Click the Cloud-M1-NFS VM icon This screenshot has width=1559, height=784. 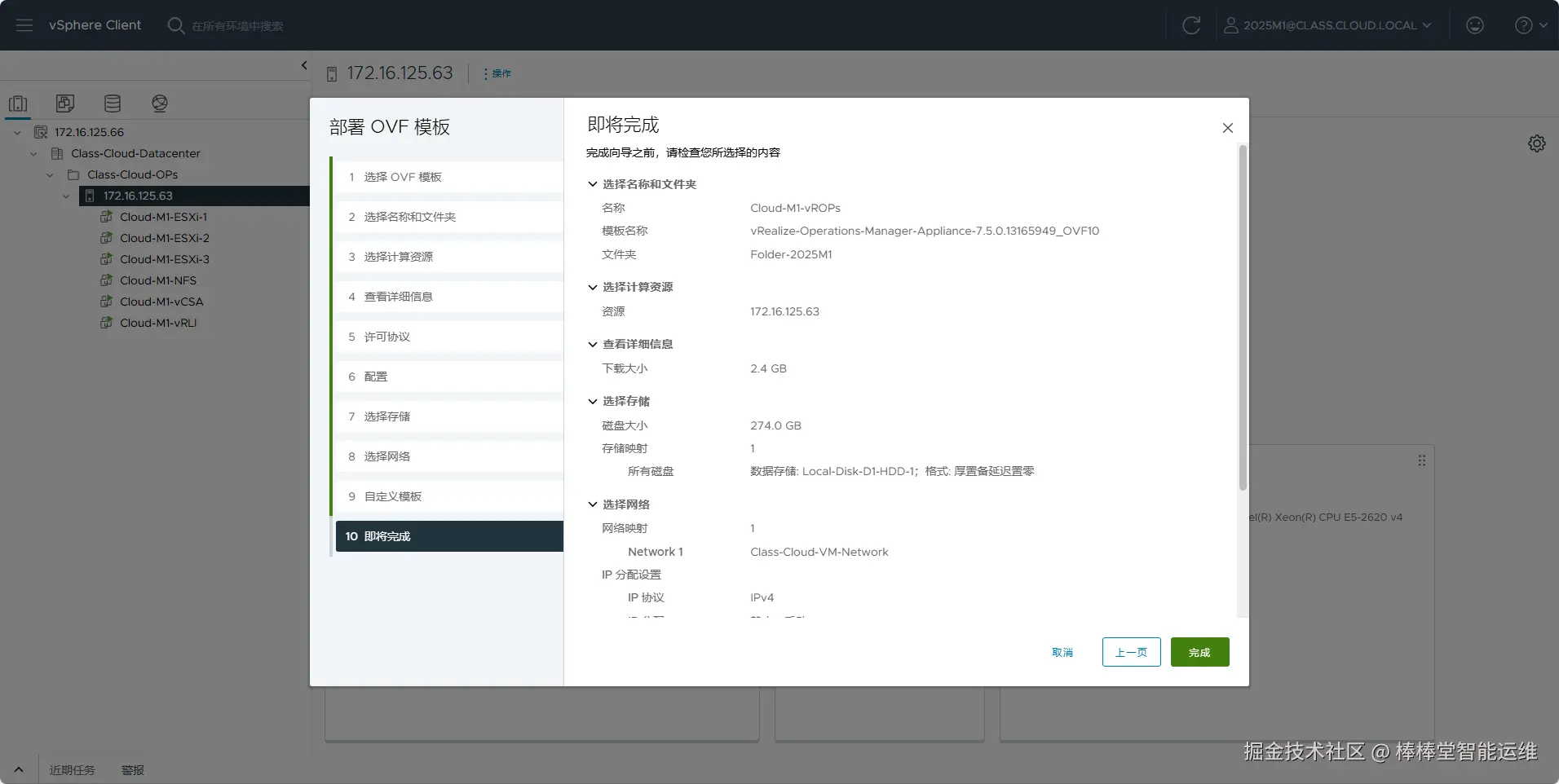[x=106, y=280]
